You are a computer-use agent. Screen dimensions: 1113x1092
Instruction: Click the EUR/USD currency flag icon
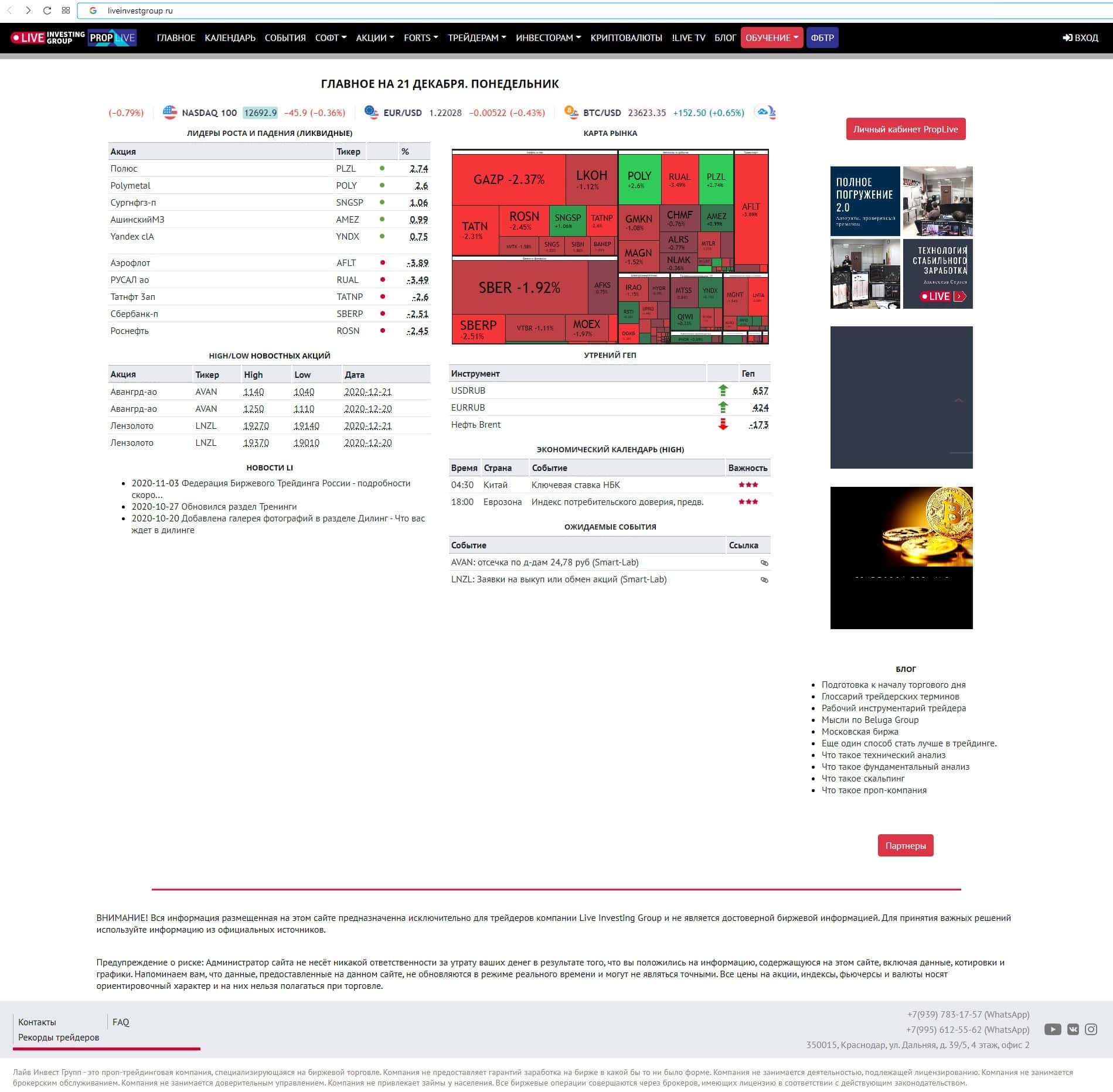click(372, 112)
